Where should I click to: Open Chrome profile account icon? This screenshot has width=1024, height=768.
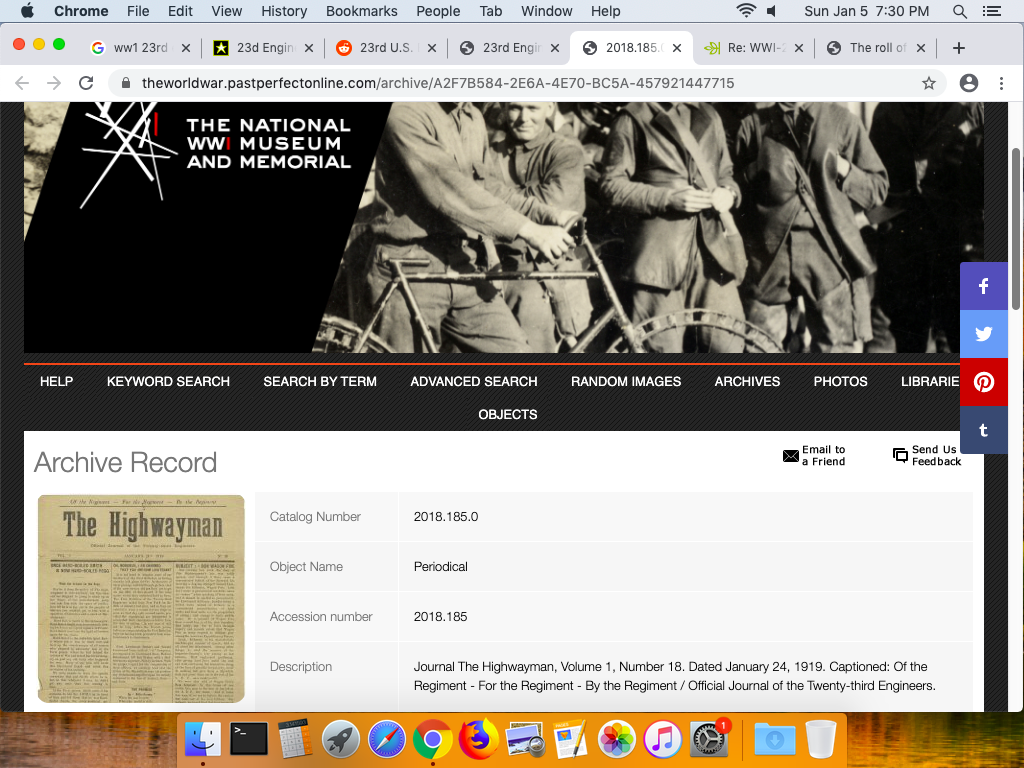(968, 83)
